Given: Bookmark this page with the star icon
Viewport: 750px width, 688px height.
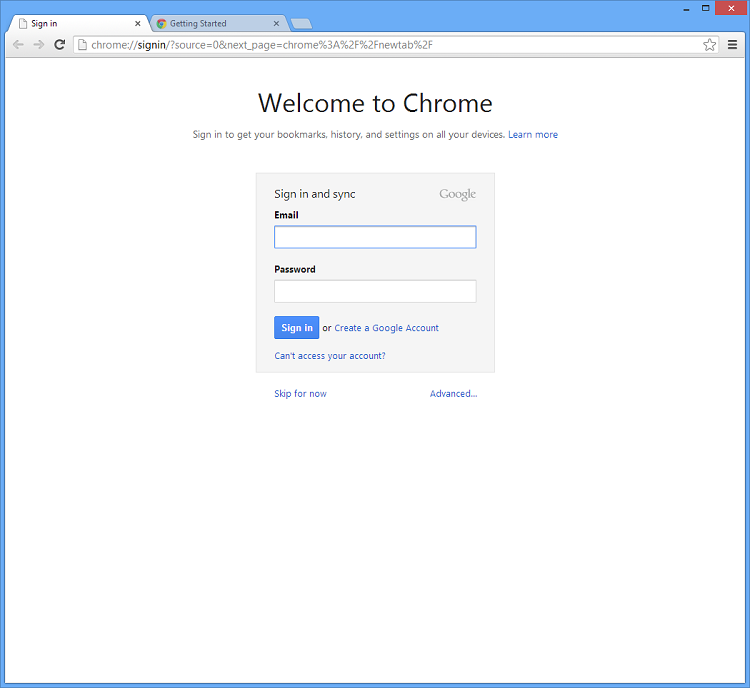Looking at the screenshot, I should pyautogui.click(x=709, y=45).
